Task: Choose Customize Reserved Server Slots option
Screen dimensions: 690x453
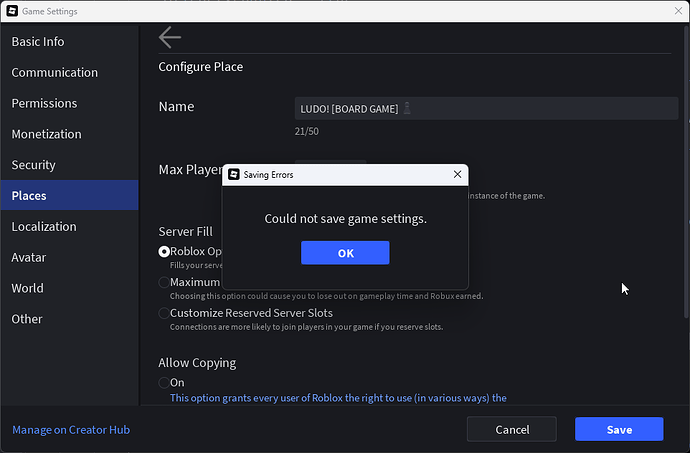Action: point(164,313)
